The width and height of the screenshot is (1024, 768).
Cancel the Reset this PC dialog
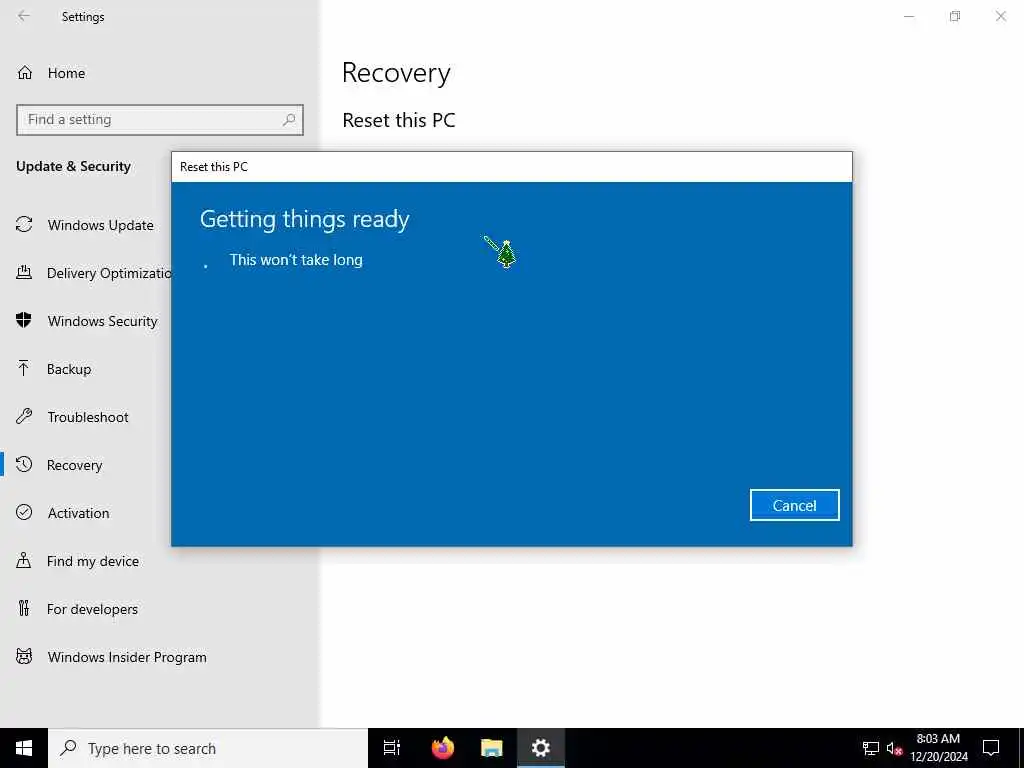(794, 505)
